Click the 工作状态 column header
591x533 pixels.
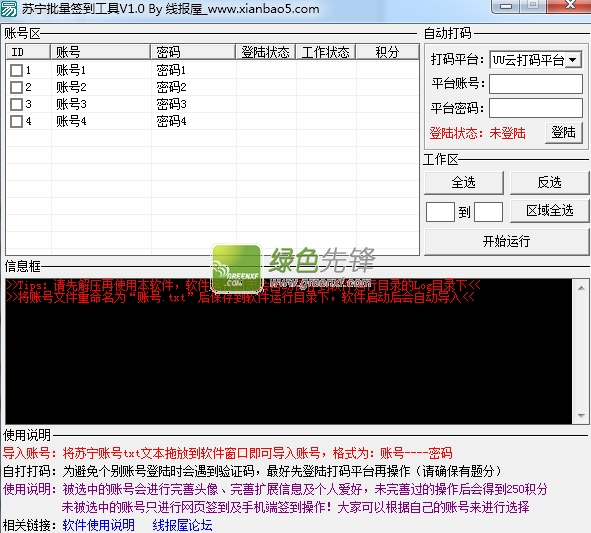click(x=326, y=52)
